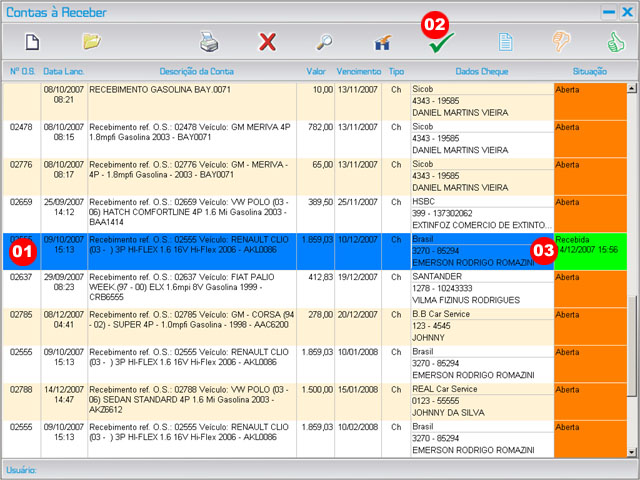Viewport: 640px width, 480px height.
Task: Click the green checkmark confirm icon
Action: (x=440, y=43)
